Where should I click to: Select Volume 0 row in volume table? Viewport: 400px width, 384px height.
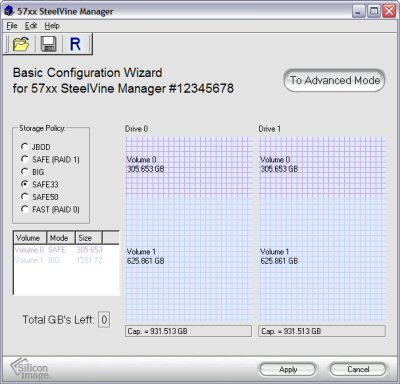[x=66, y=250]
